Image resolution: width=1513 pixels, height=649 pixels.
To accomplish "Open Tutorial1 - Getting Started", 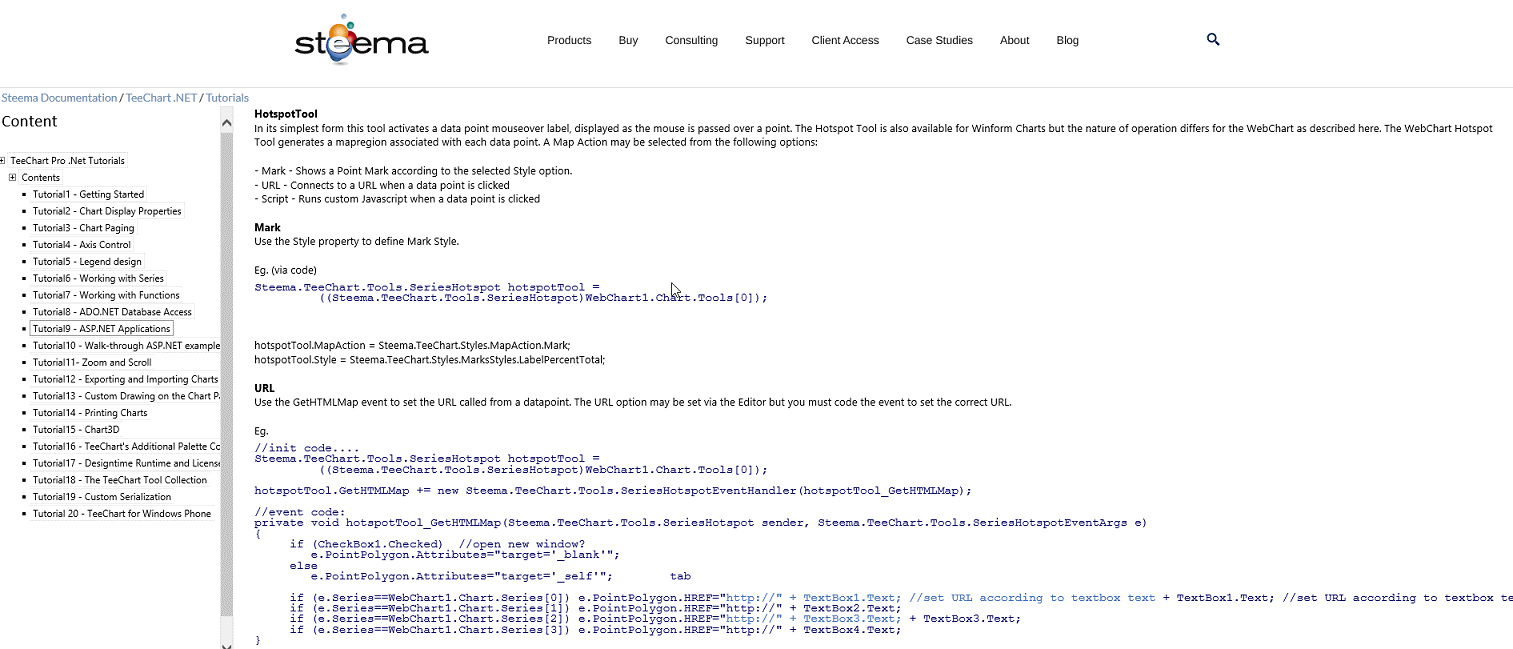I will (88, 194).
